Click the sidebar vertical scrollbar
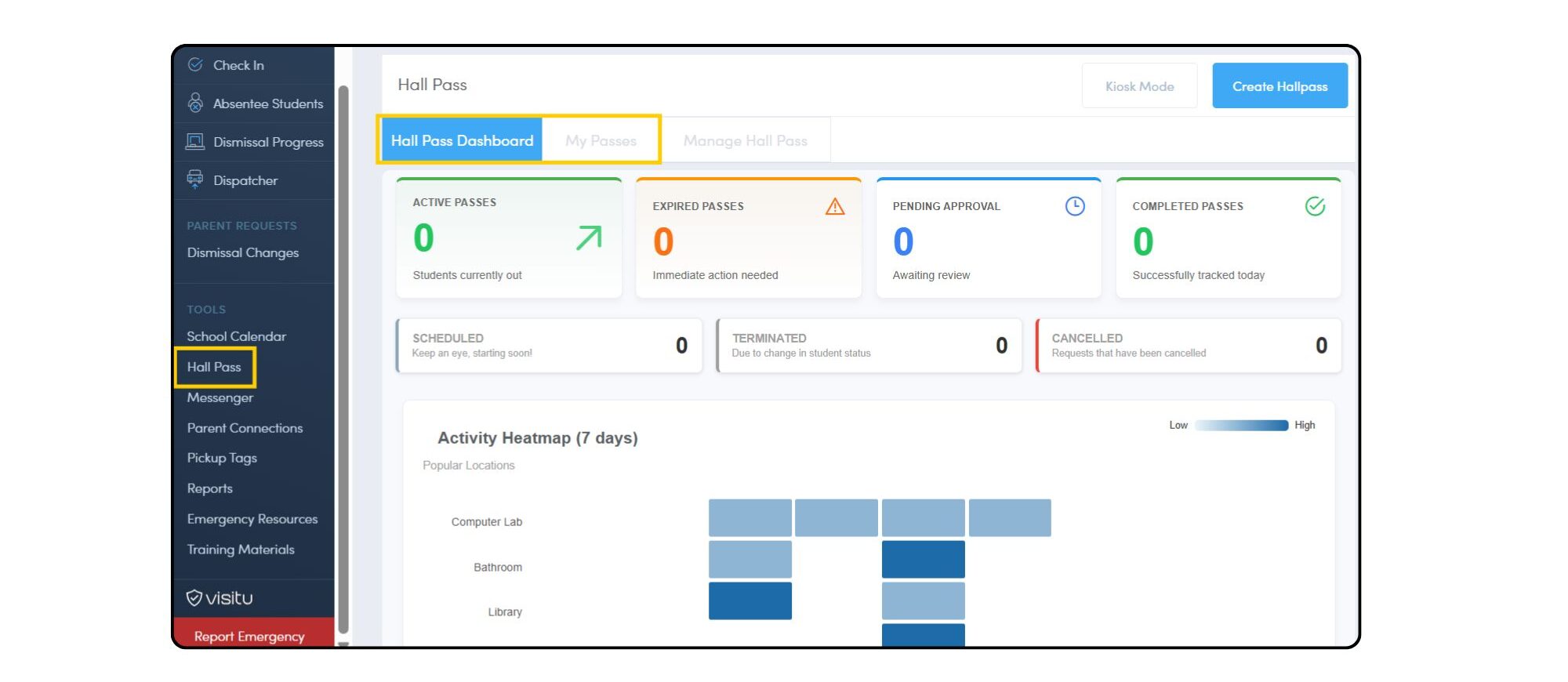This screenshot has width=1568, height=682. tap(343, 353)
